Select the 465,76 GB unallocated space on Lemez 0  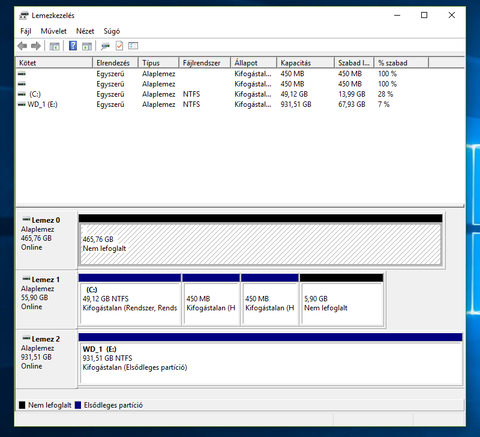(261, 244)
